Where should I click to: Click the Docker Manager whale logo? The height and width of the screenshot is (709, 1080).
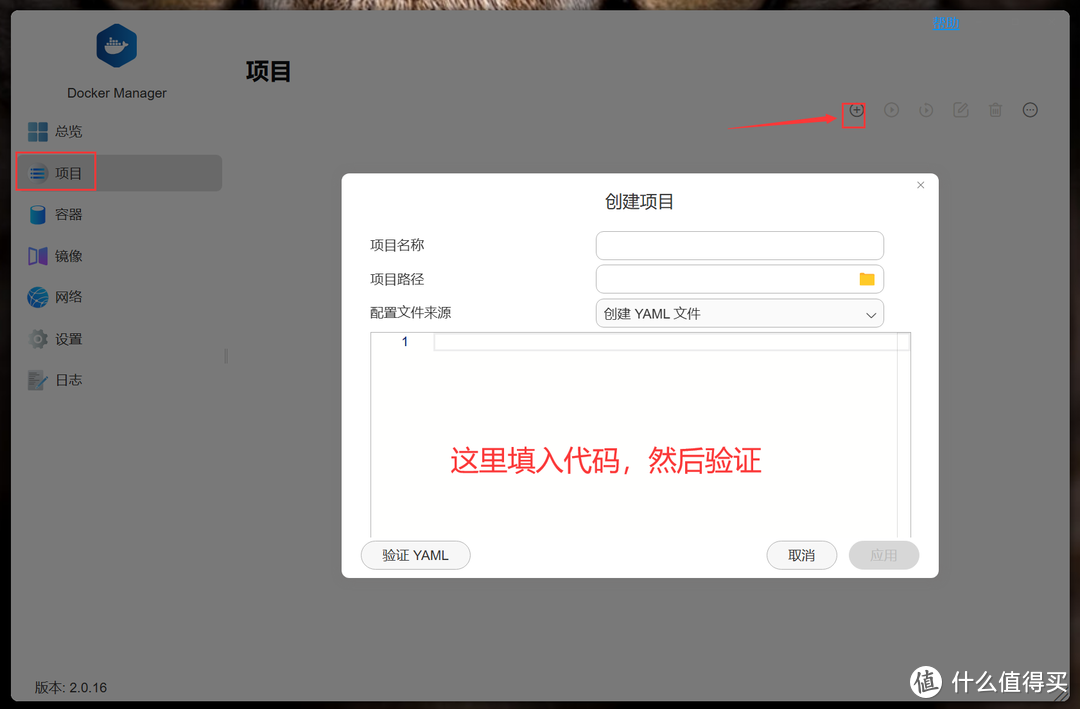[x=116, y=45]
